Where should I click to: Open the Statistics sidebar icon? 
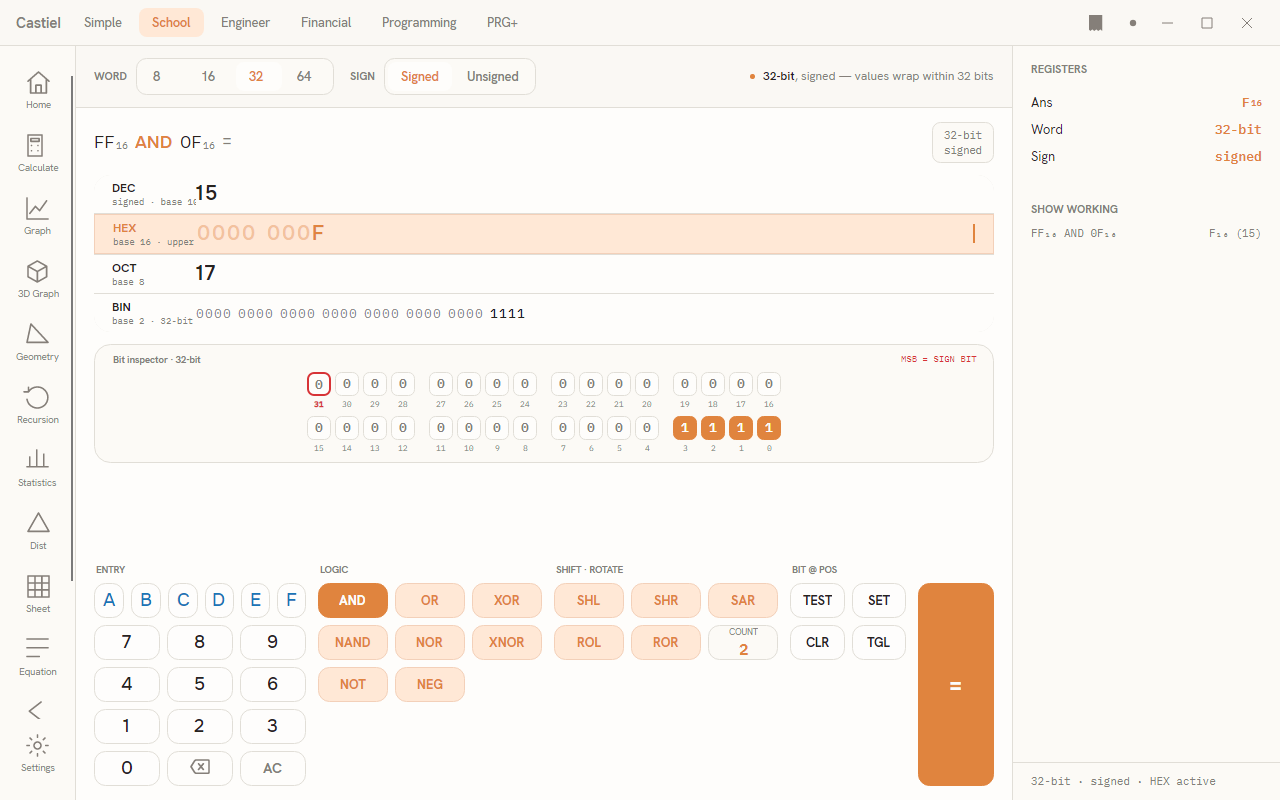pyautogui.click(x=38, y=468)
